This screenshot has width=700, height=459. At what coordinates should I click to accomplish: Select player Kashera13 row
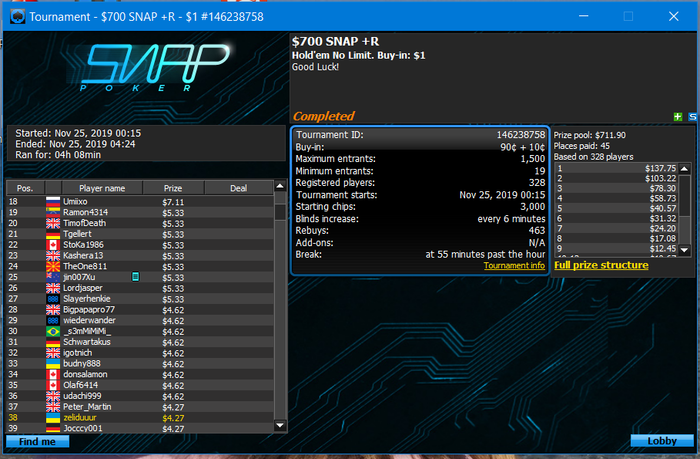pyautogui.click(x=140, y=256)
